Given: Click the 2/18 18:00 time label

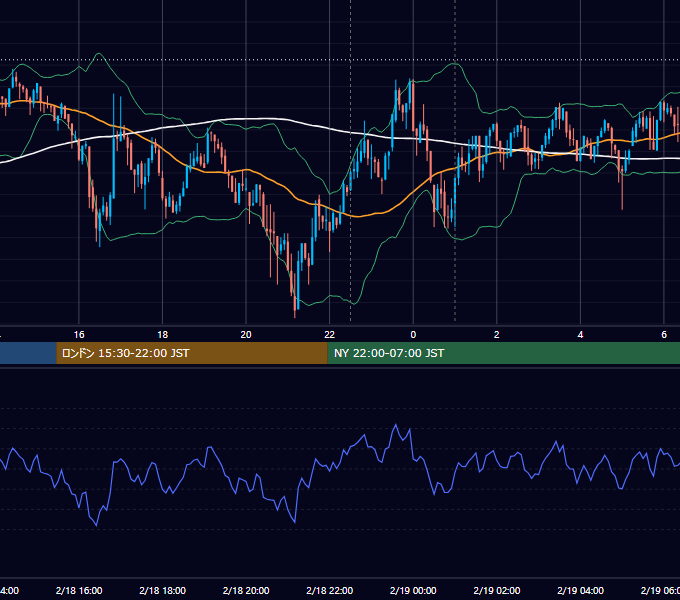Looking at the screenshot, I should tap(163, 590).
